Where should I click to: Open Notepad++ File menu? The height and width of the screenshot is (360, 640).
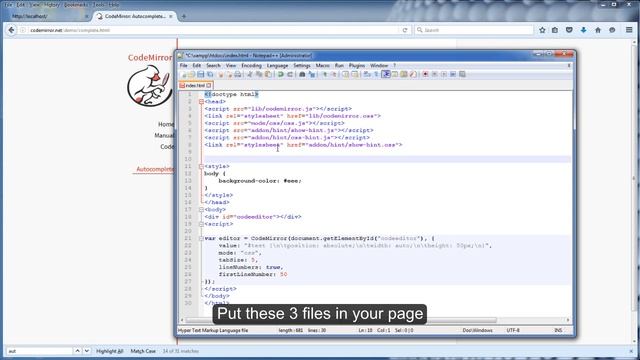184,65
